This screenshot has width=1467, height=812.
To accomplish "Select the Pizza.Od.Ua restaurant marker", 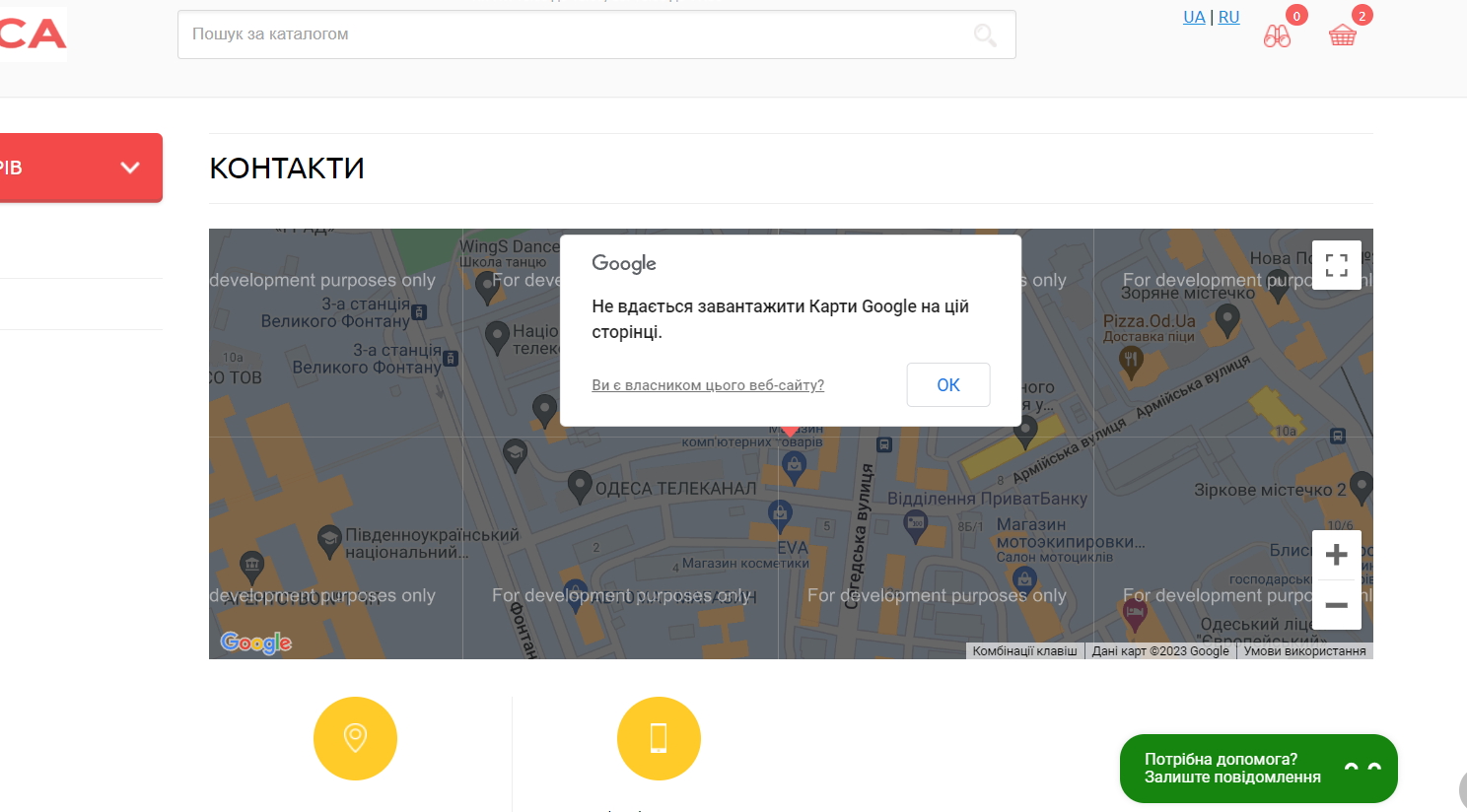I will 1132,364.
